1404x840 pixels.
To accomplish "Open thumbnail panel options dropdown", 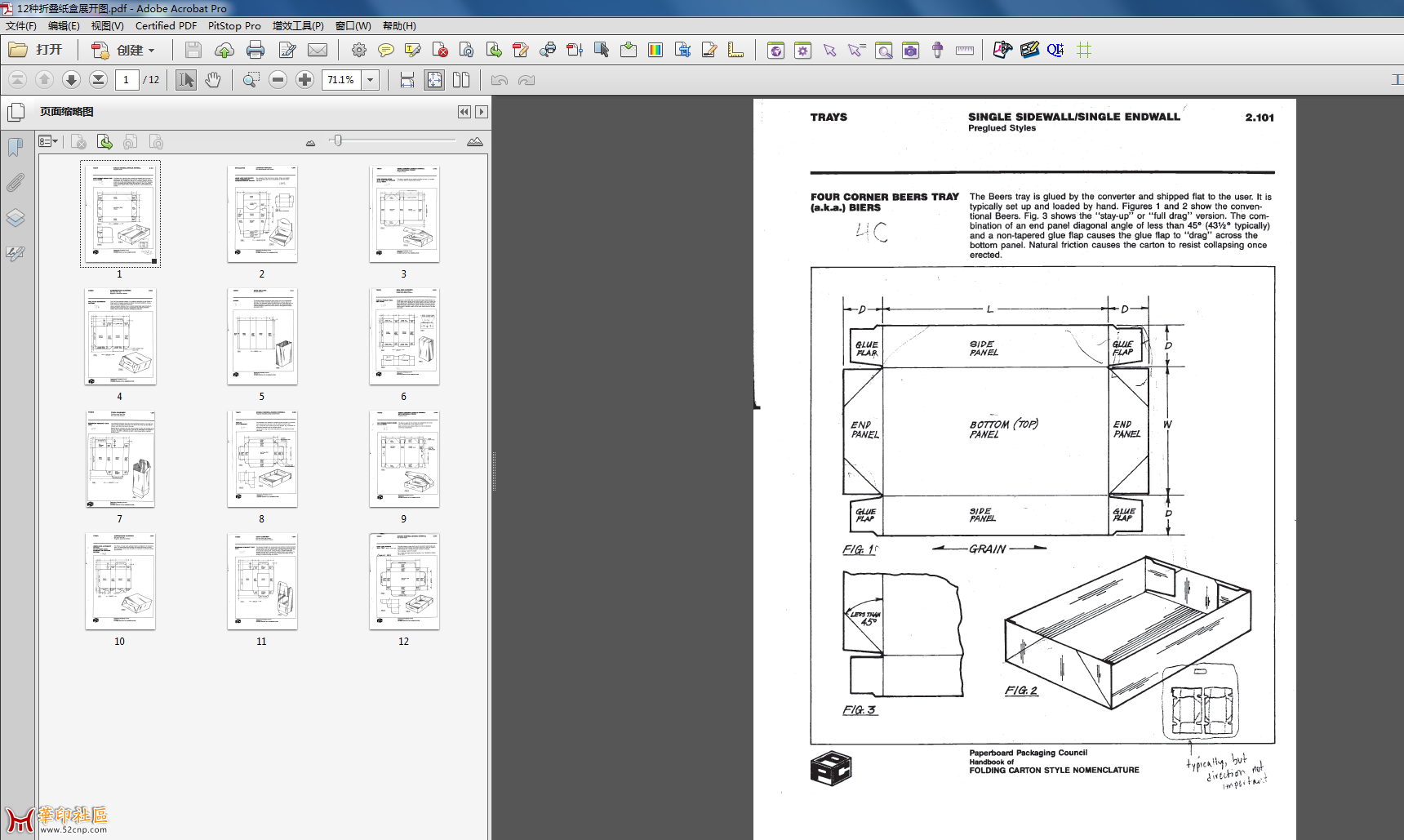I will click(x=48, y=142).
